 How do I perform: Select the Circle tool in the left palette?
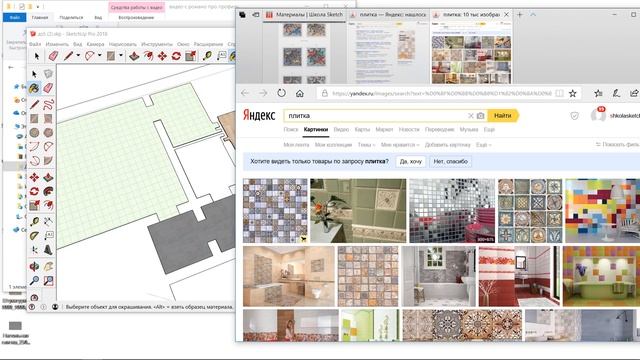34,132
